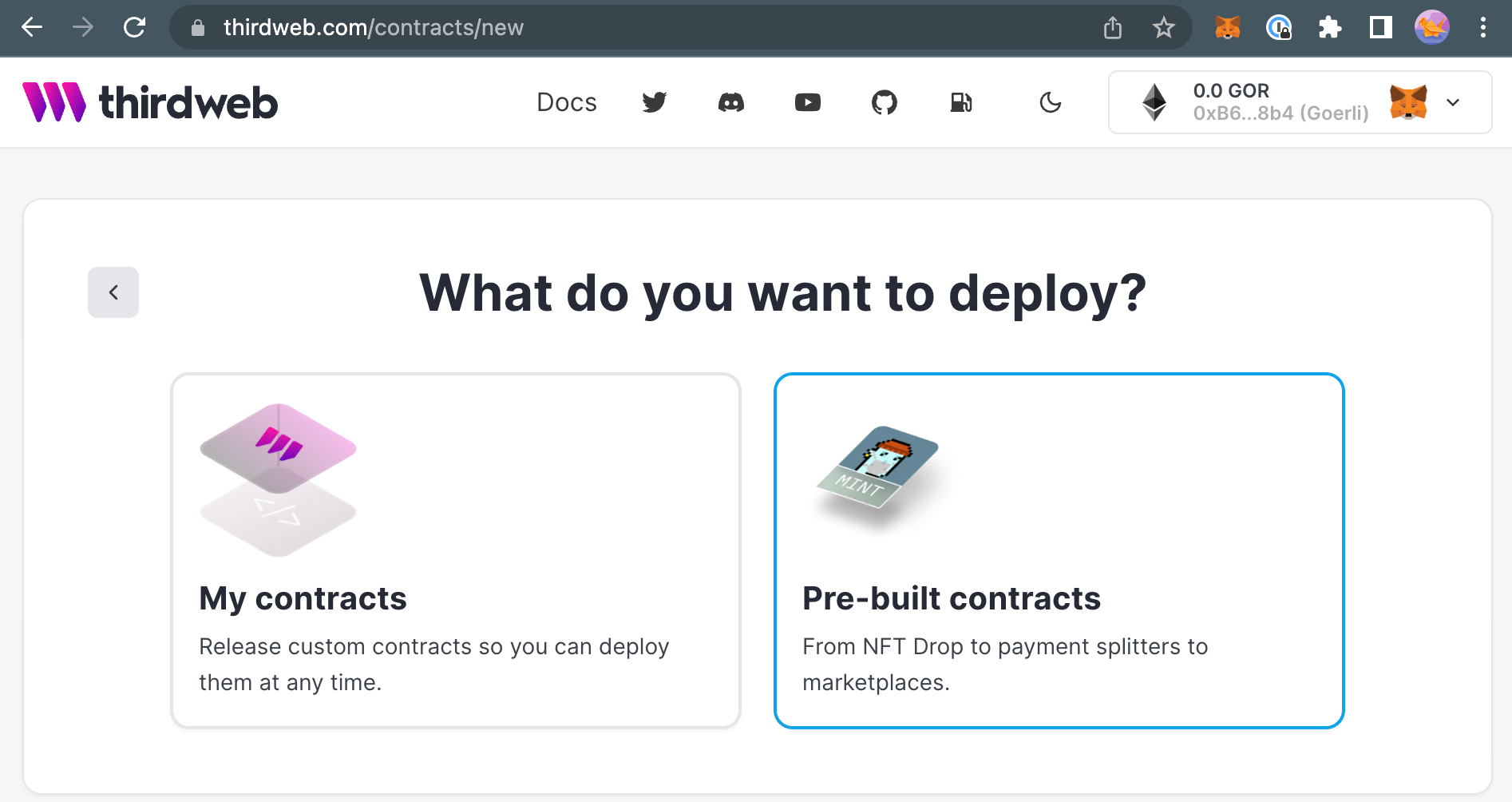Open the Chrome three-dot menu
The width and height of the screenshot is (1512, 802).
click(1483, 27)
